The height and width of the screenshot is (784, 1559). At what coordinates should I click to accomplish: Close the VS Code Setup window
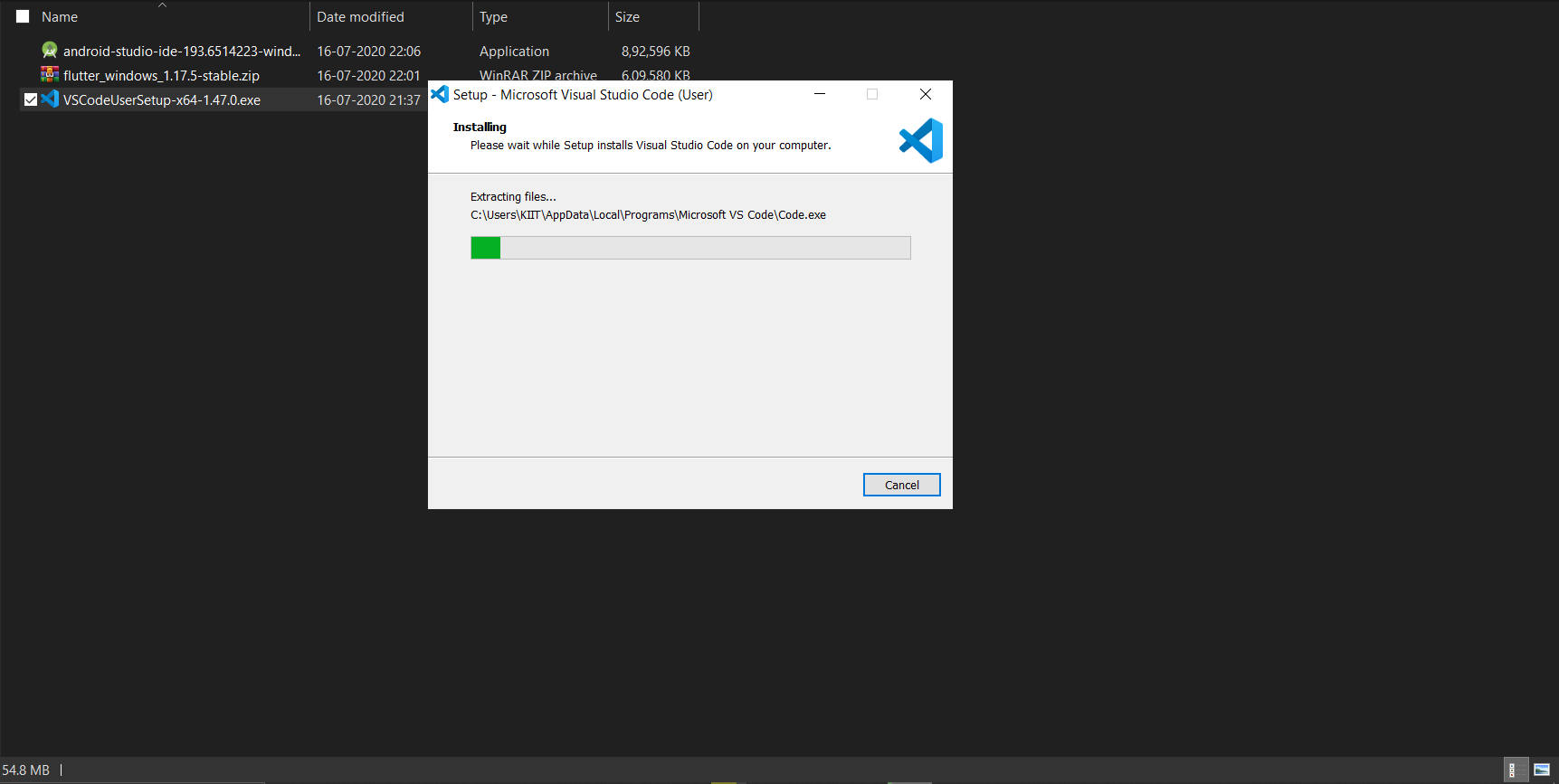point(926,94)
